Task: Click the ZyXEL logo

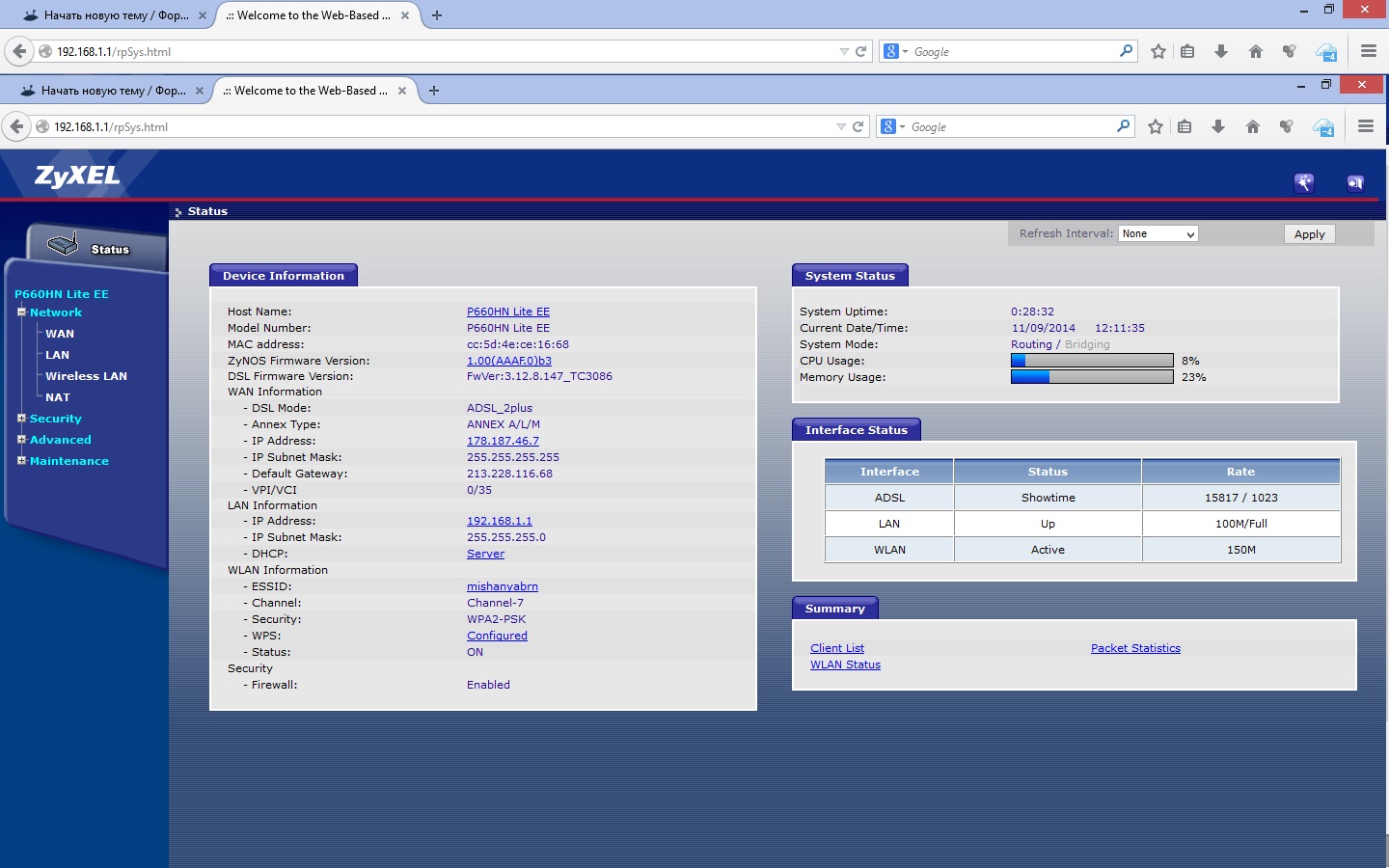Action: point(77,176)
